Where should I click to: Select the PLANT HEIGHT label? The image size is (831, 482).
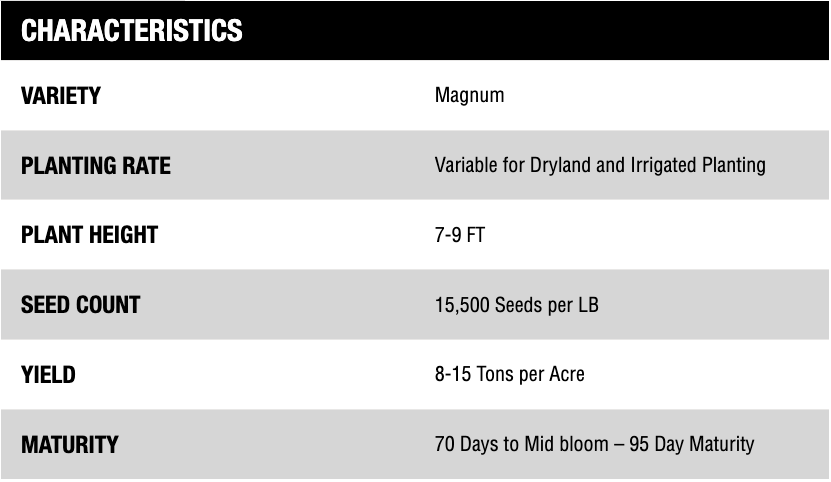pos(89,235)
